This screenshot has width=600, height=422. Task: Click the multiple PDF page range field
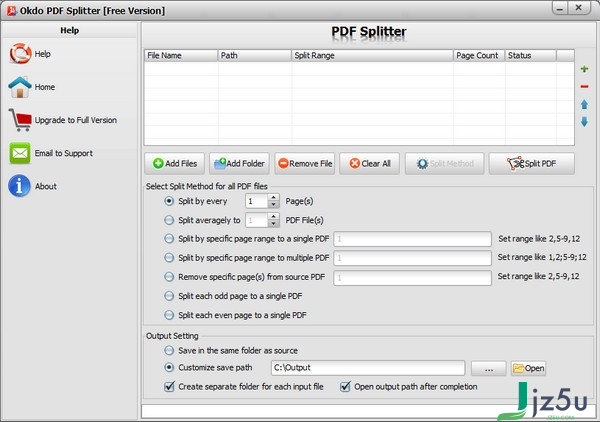[x=412, y=258]
